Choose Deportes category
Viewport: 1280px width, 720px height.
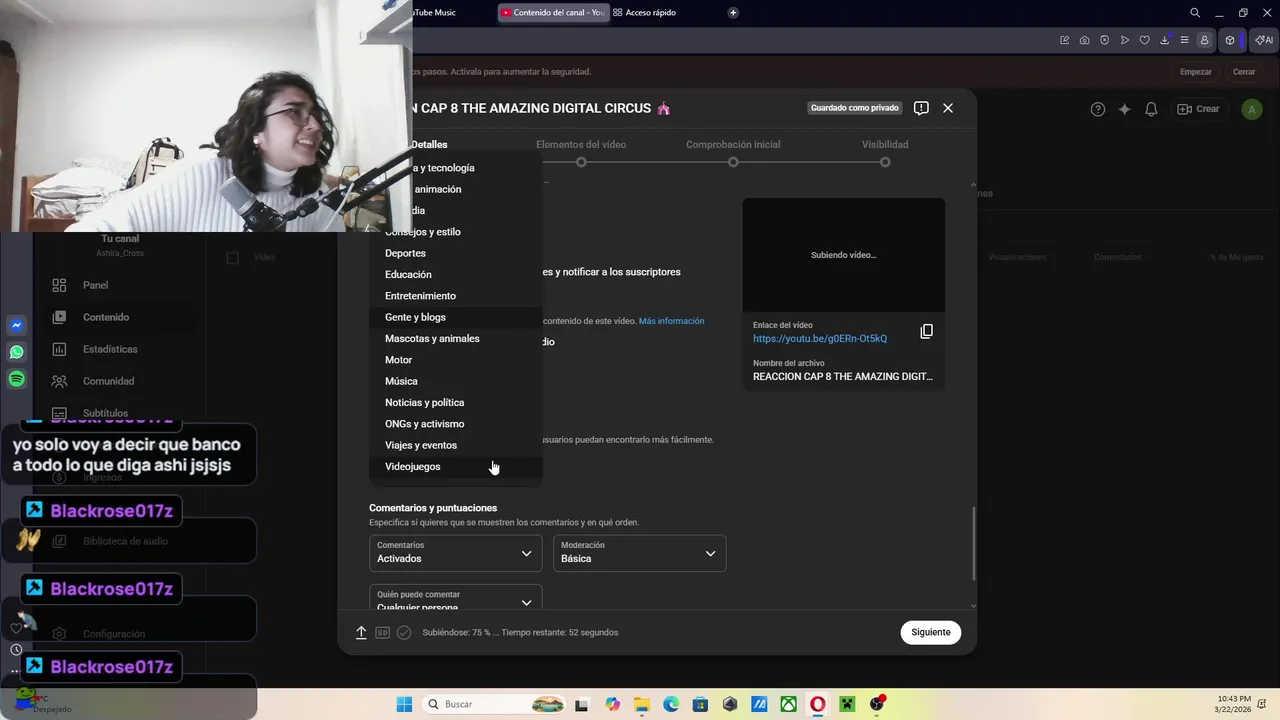point(456,253)
